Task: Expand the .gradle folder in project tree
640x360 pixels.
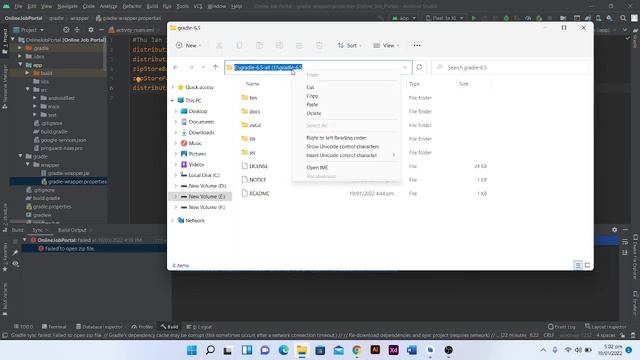Action: (x=20, y=48)
